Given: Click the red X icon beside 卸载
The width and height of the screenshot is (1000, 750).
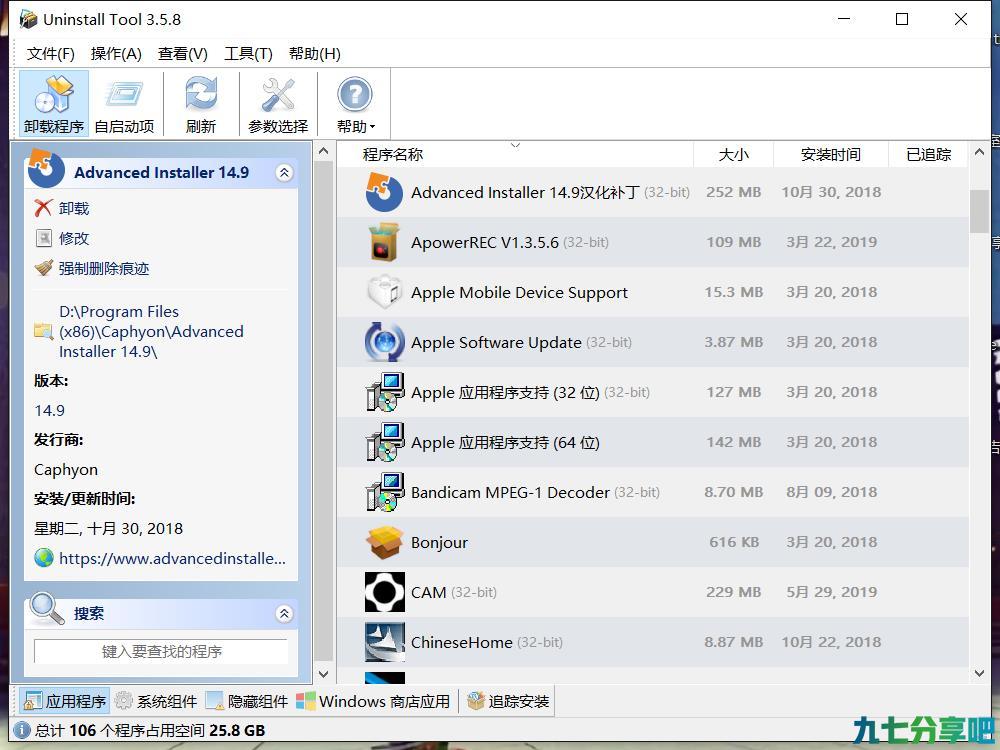Looking at the screenshot, I should coord(43,208).
